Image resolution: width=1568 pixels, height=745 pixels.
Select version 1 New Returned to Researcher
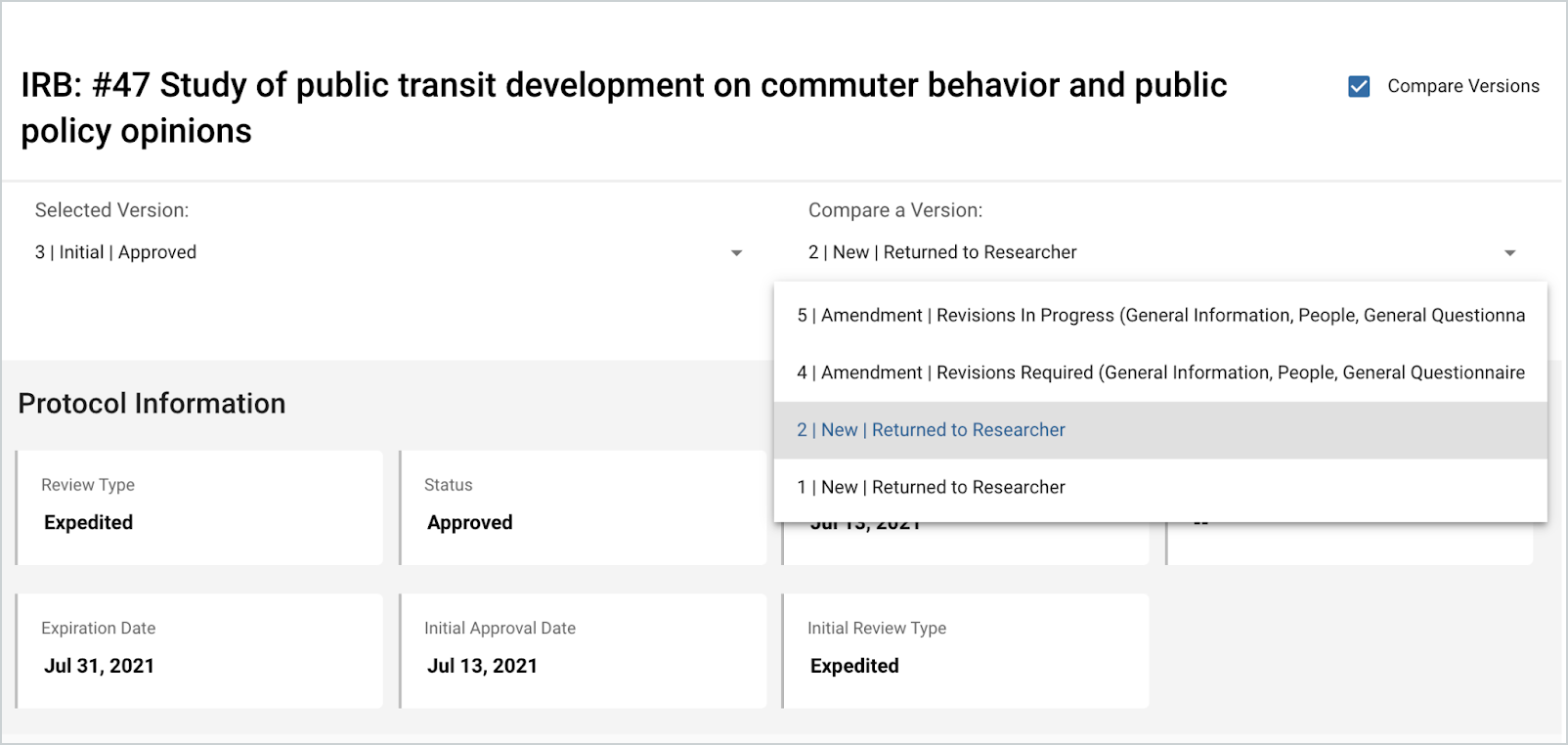pos(931,487)
